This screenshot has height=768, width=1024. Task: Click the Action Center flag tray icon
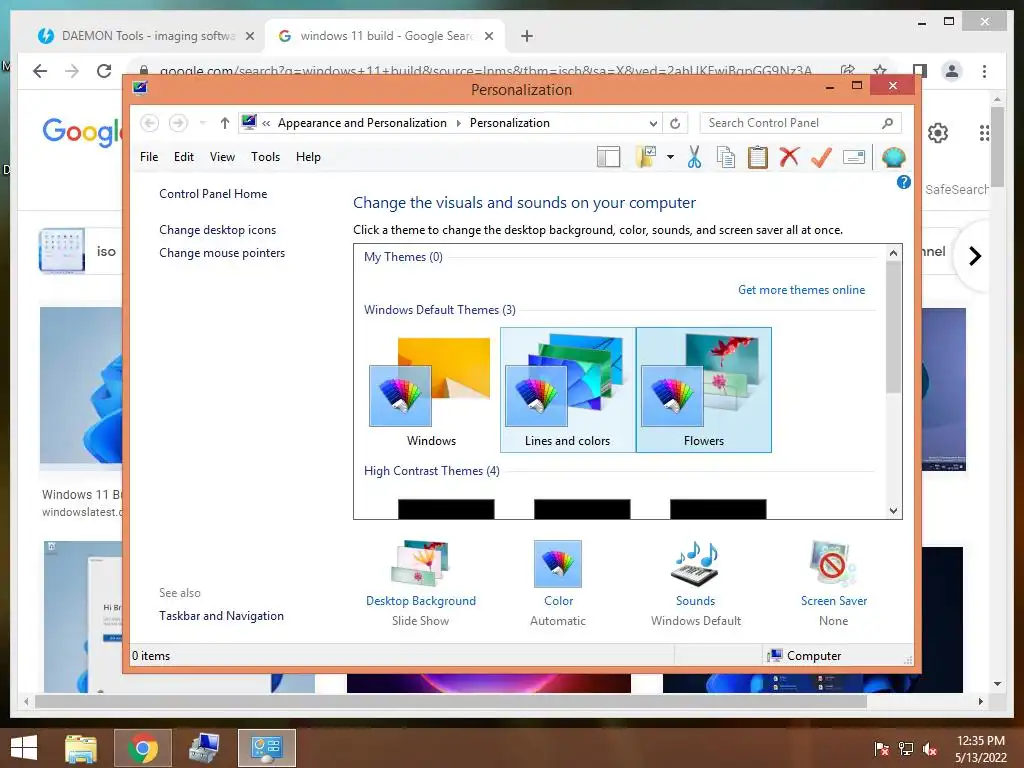(882, 749)
